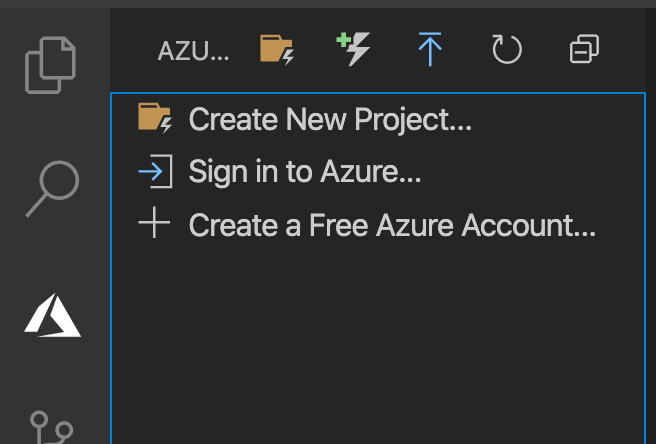
Task: Click folder icon beside Create New Project... entry
Action: tap(155, 120)
